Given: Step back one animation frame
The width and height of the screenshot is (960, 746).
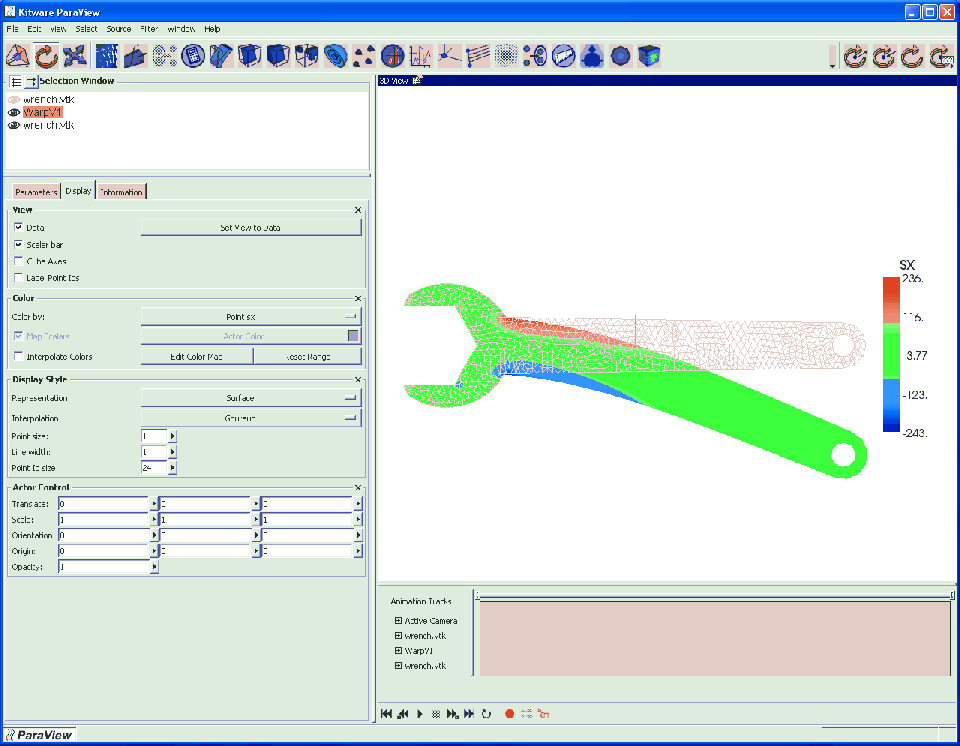Looking at the screenshot, I should pos(403,714).
